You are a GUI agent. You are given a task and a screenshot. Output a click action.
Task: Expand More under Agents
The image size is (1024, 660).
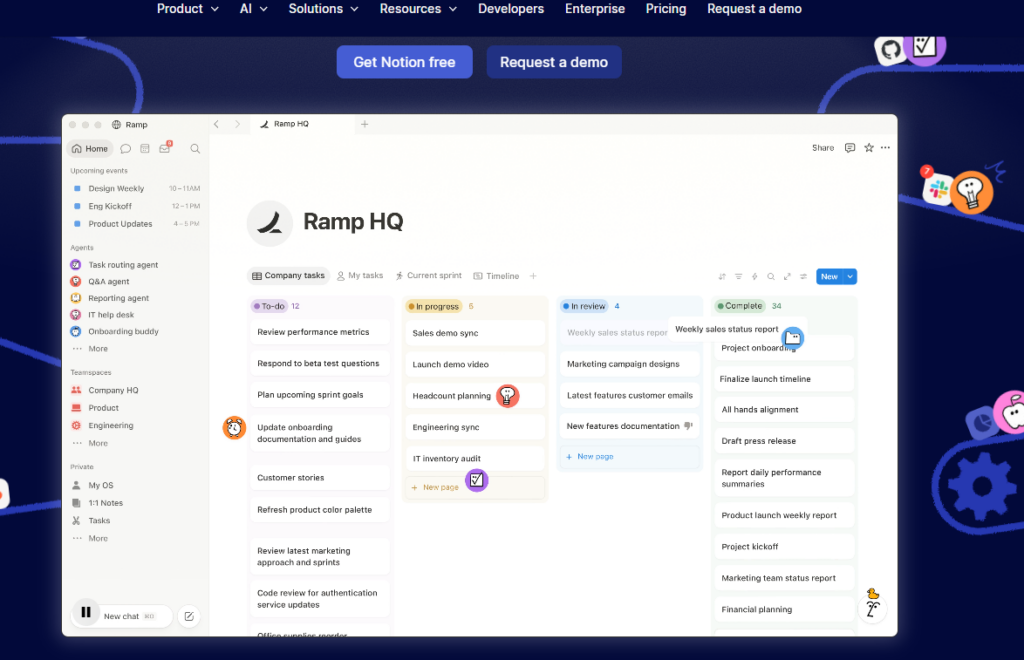coord(98,349)
